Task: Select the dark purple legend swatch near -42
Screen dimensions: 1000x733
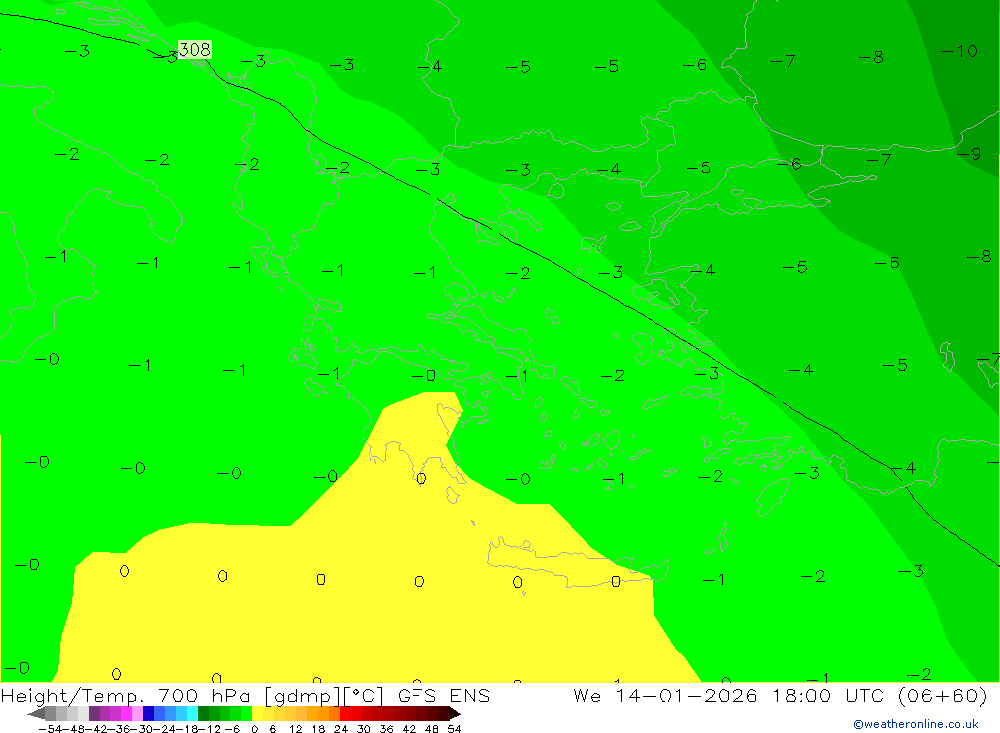Action: coord(94,714)
